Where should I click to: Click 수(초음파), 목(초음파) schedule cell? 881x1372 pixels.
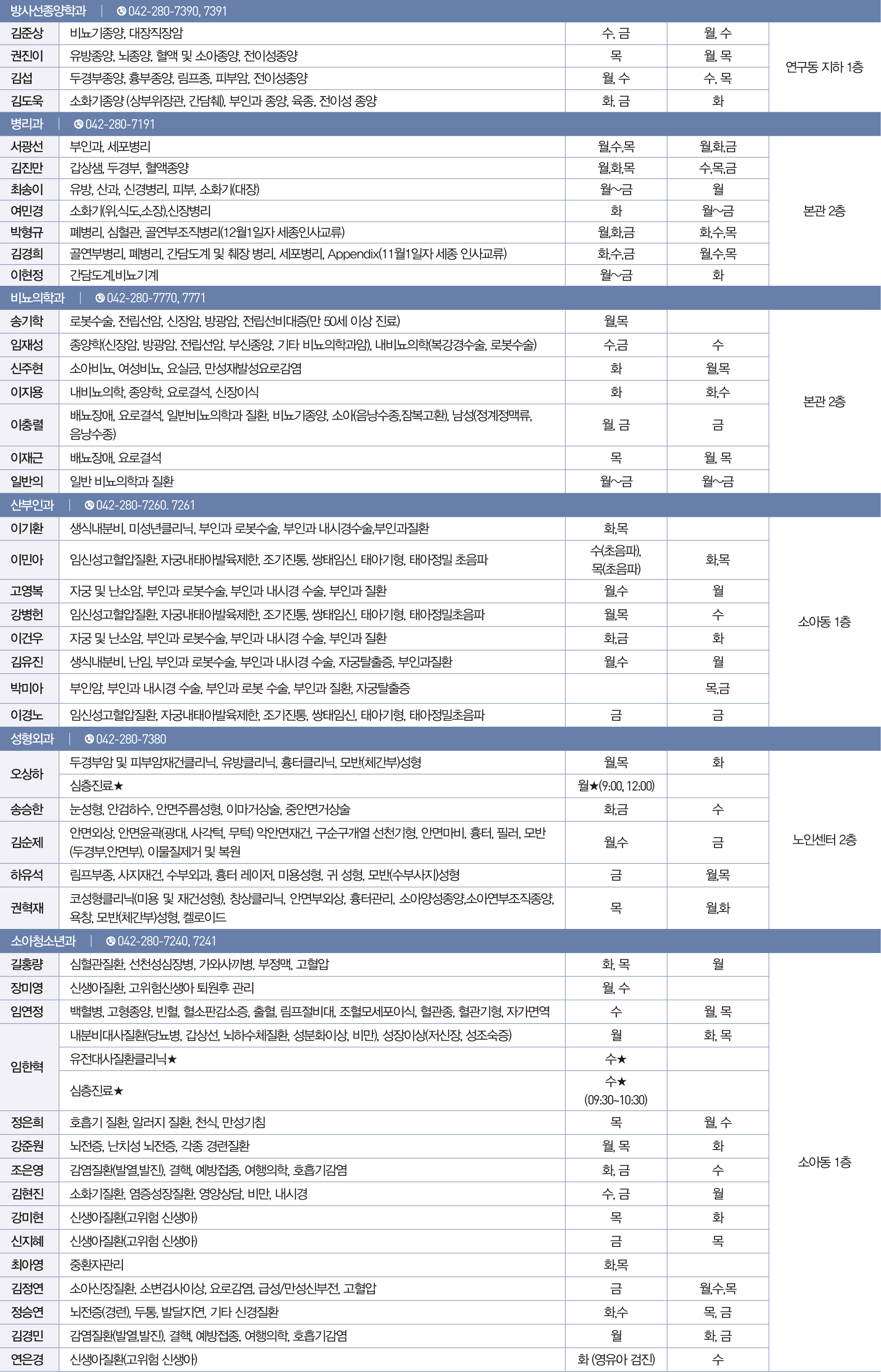pyautogui.click(x=616, y=560)
